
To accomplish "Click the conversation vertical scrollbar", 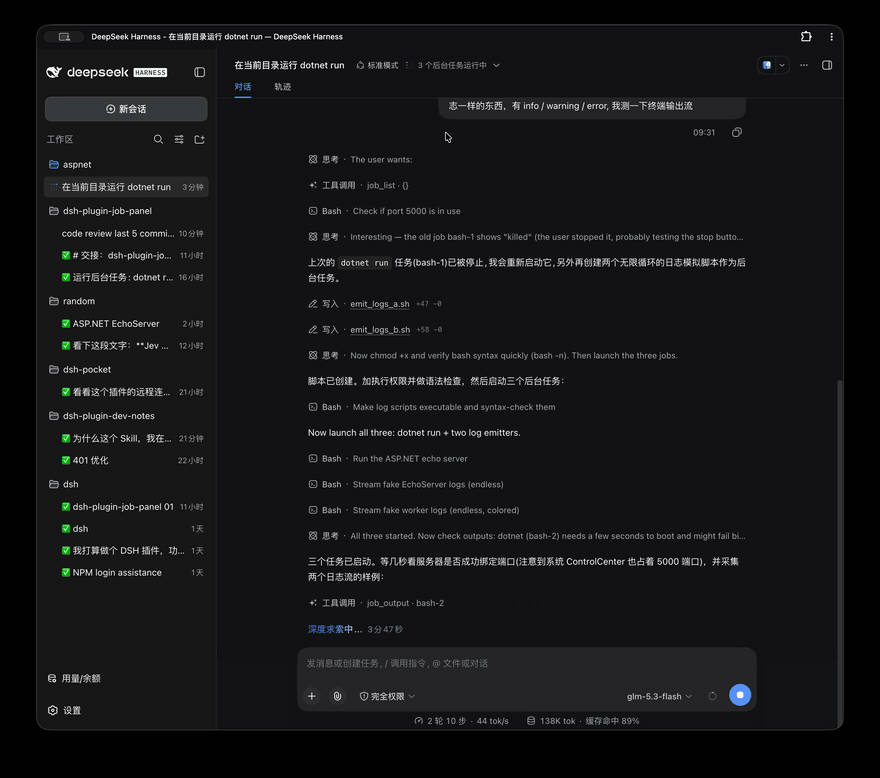I will pos(840,553).
